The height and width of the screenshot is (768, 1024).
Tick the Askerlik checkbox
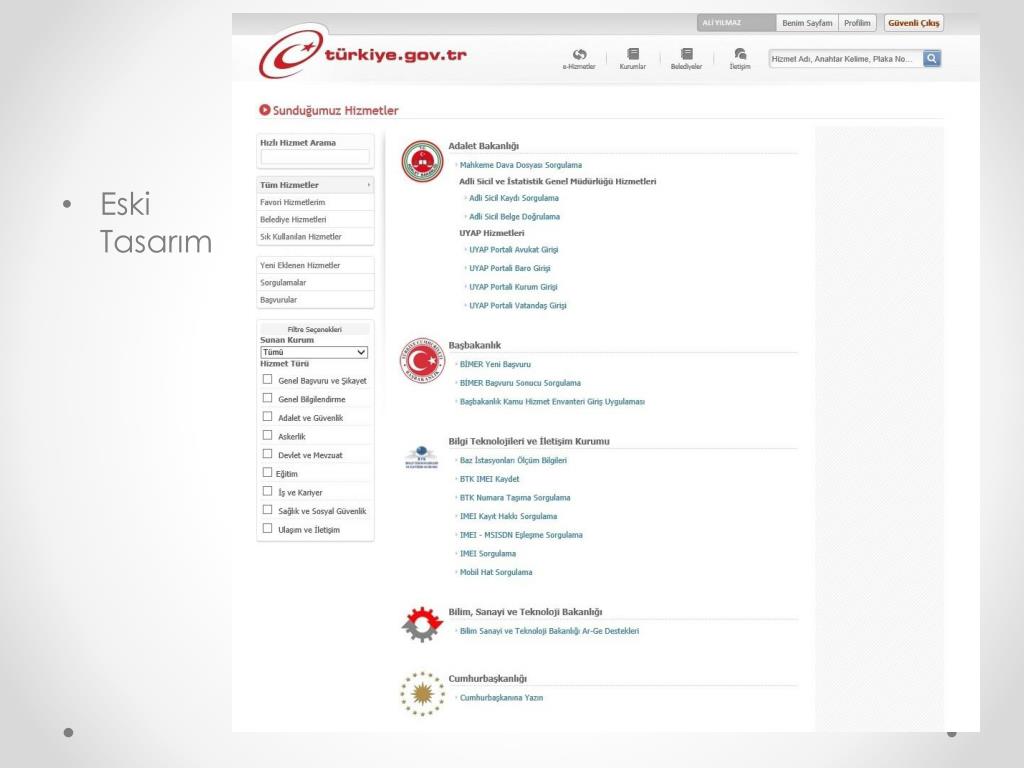click(267, 435)
